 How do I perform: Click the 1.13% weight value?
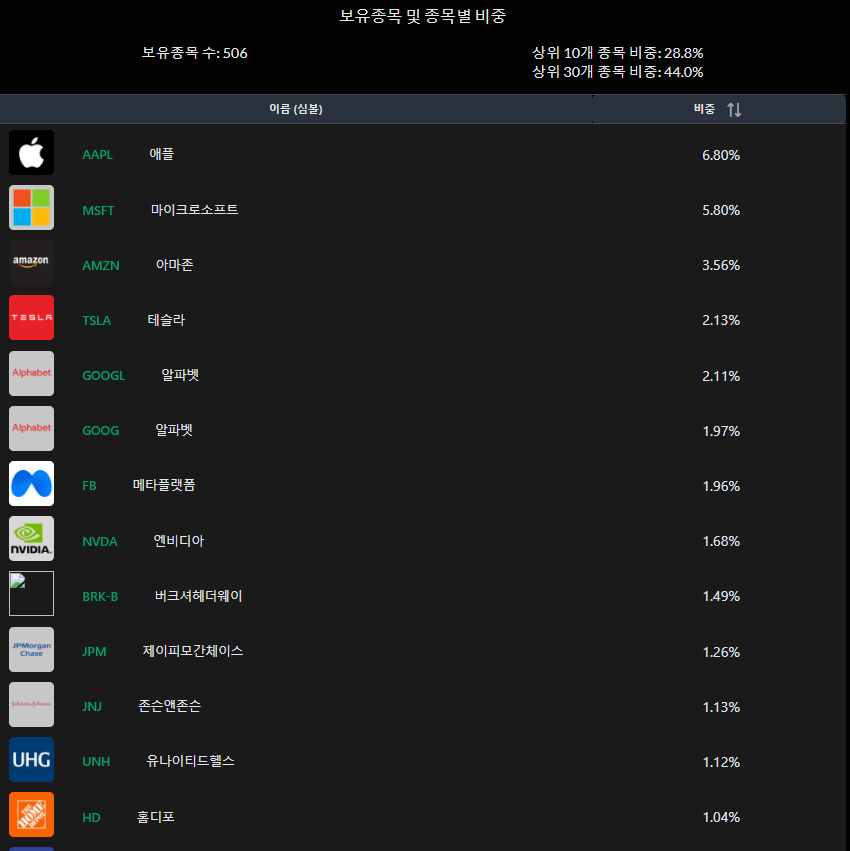(721, 707)
